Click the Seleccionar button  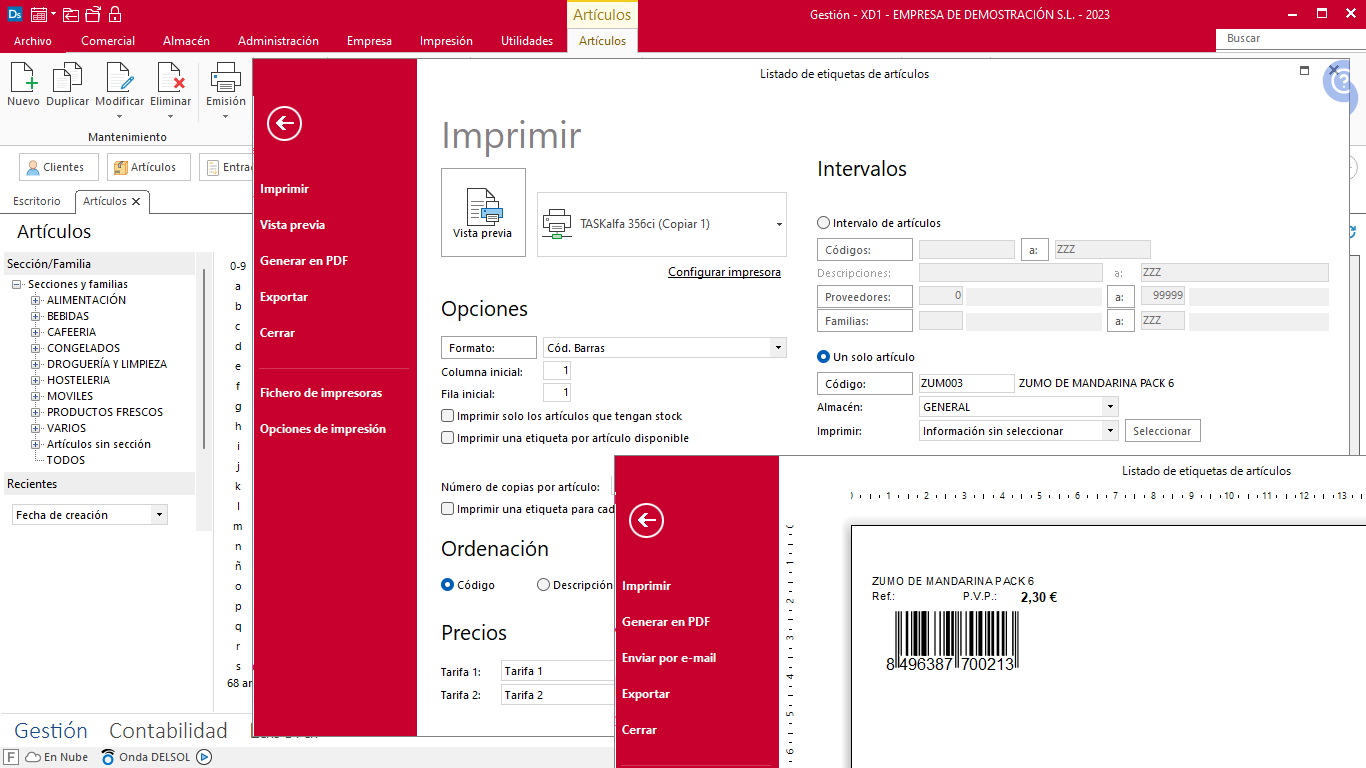pyautogui.click(x=1162, y=431)
